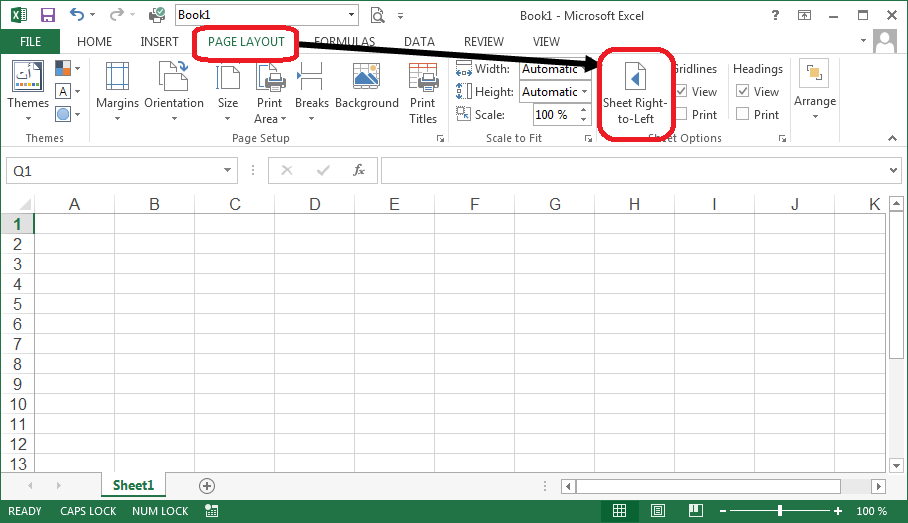
Task: Switch to Normal view in status bar
Action: tap(620, 510)
